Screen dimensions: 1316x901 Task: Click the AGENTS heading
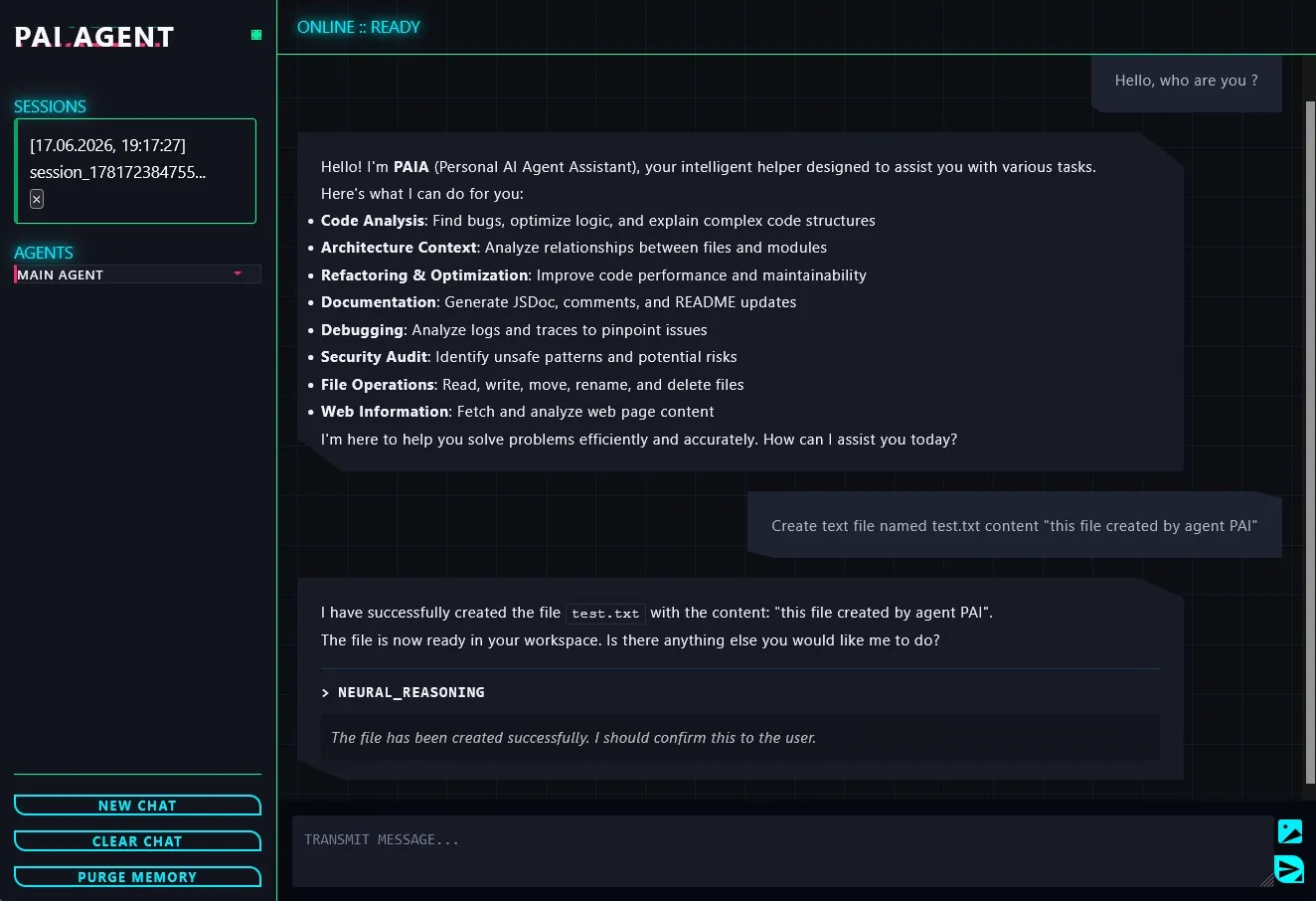pyautogui.click(x=44, y=253)
